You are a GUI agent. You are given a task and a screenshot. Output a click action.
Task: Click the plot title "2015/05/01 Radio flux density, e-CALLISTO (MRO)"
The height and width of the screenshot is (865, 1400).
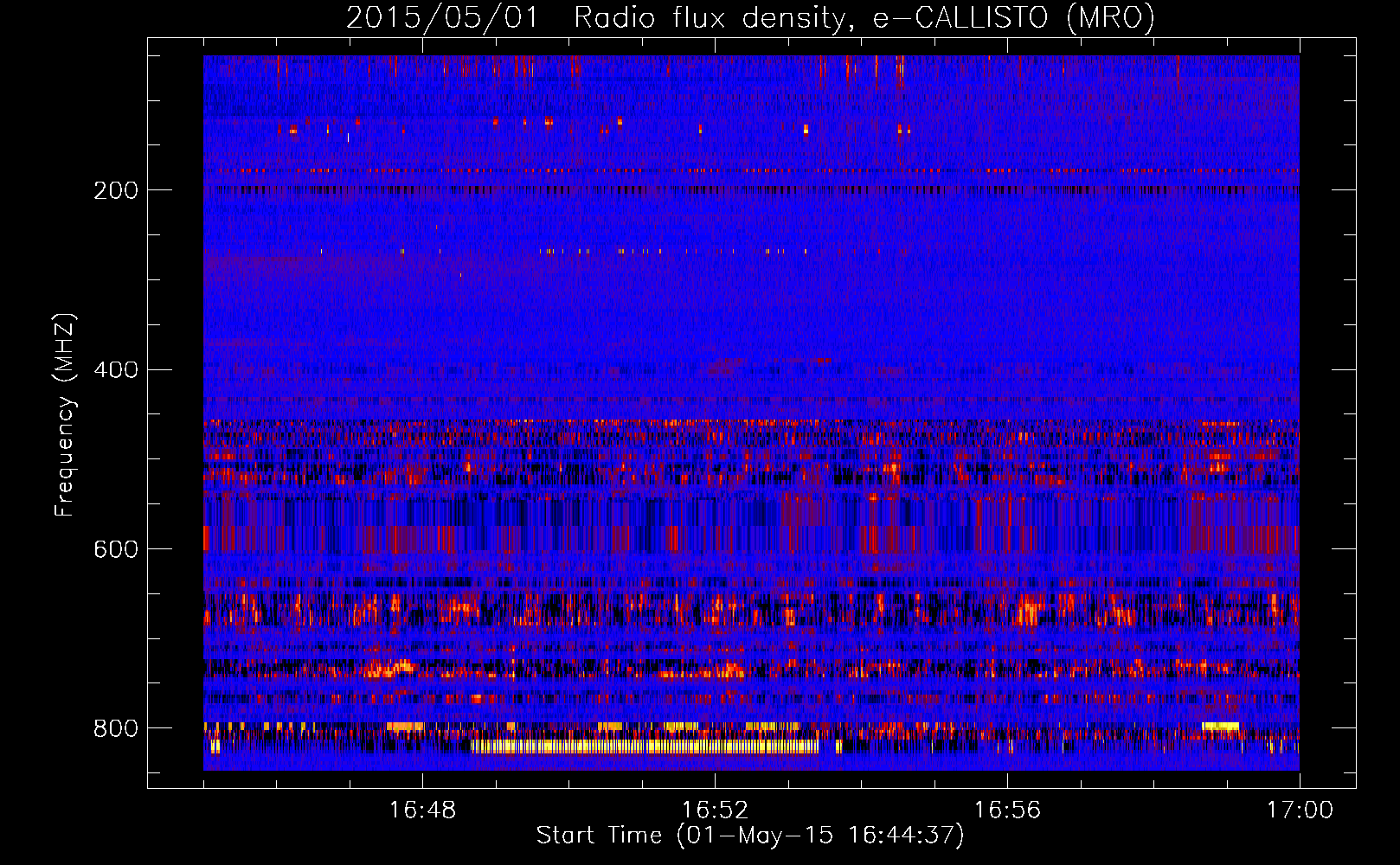point(750,17)
